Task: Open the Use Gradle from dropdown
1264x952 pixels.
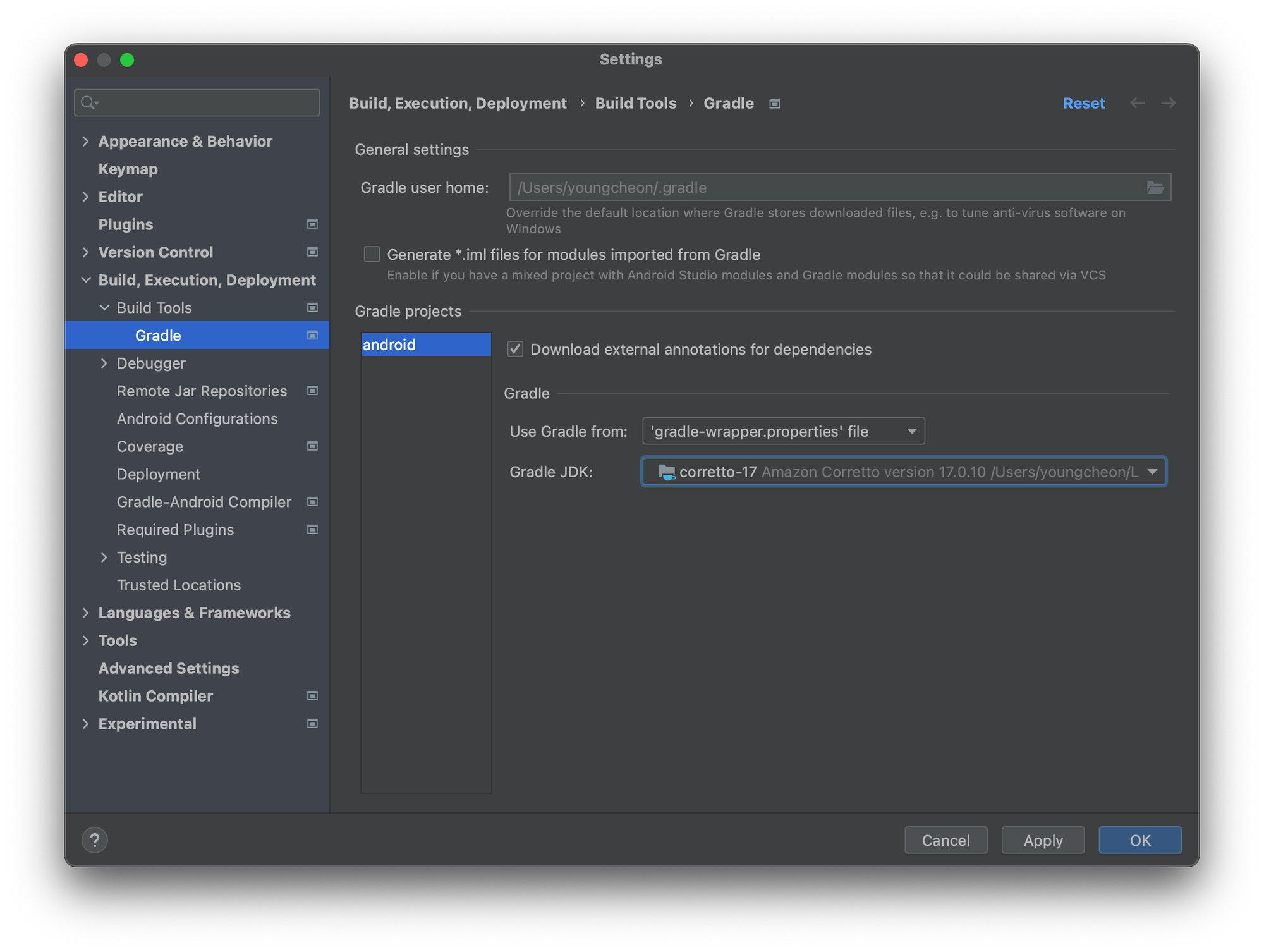Action: [783, 431]
